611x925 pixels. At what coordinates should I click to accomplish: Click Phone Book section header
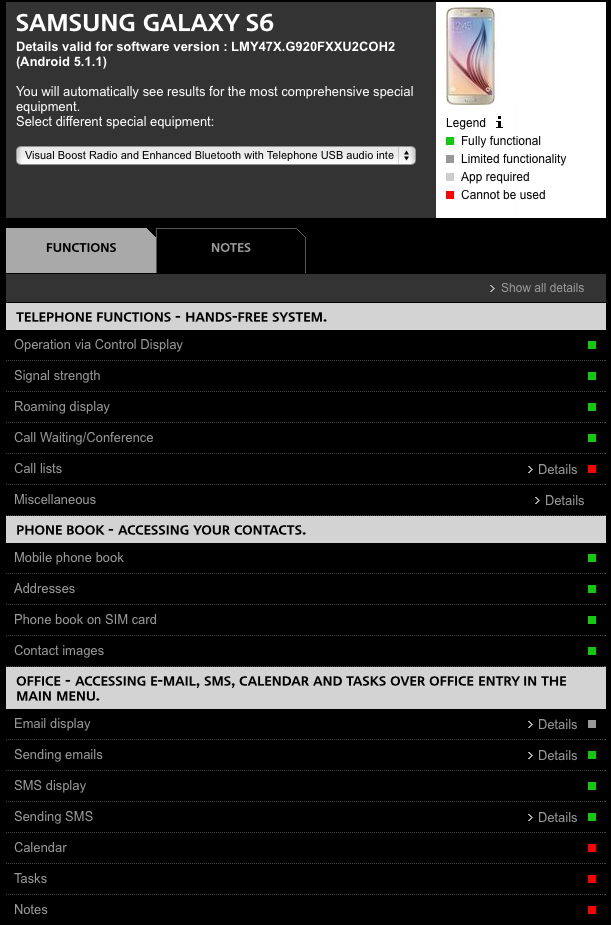(306, 530)
